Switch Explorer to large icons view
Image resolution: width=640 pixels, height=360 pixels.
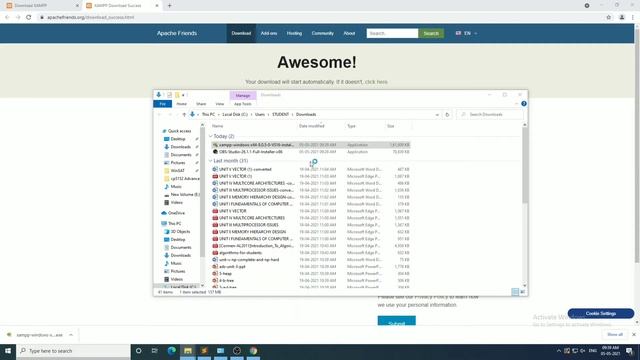point(523,292)
